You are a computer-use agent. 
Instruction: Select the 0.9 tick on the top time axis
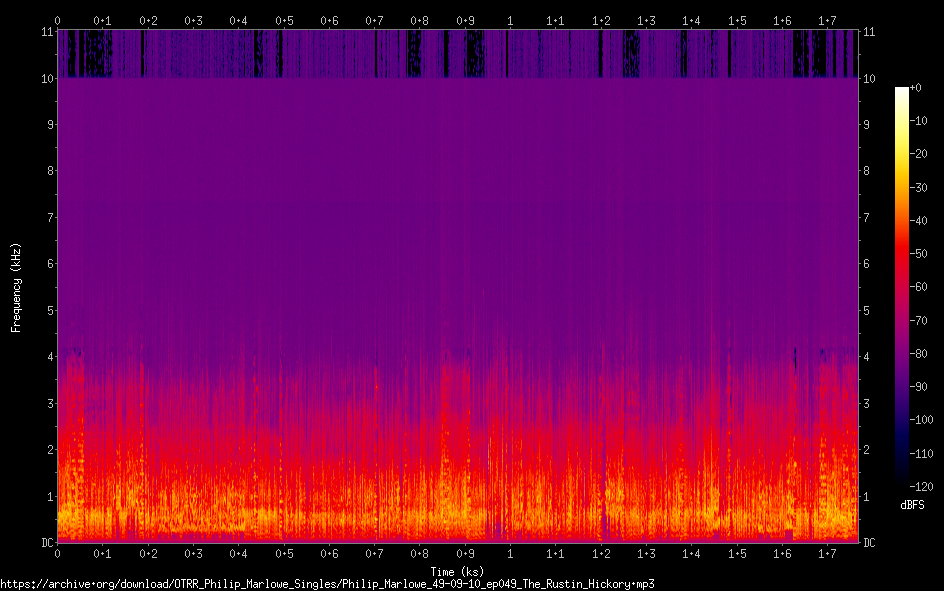coord(465,20)
